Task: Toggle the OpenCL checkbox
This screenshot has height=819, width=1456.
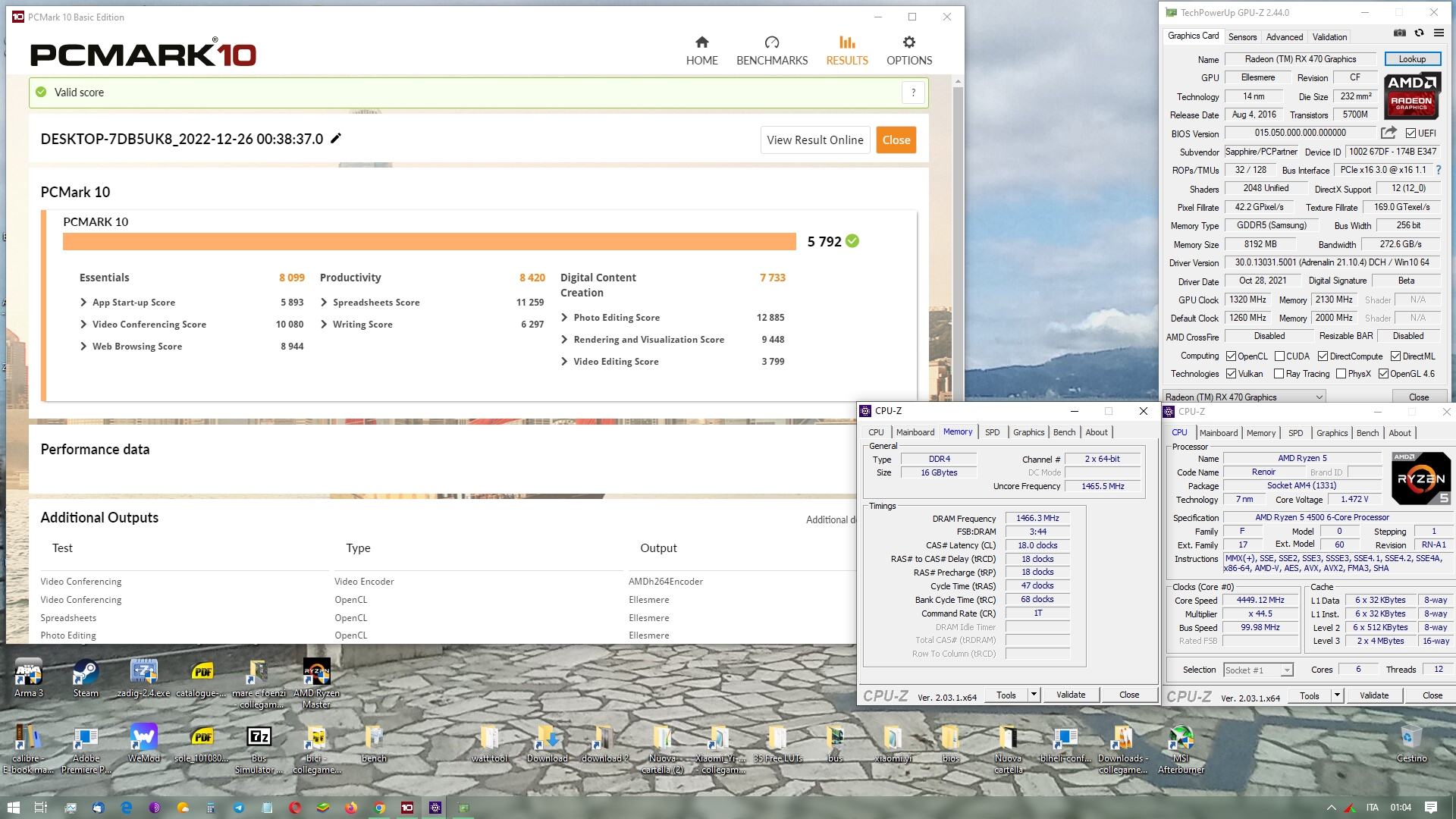Action: 1232,356
